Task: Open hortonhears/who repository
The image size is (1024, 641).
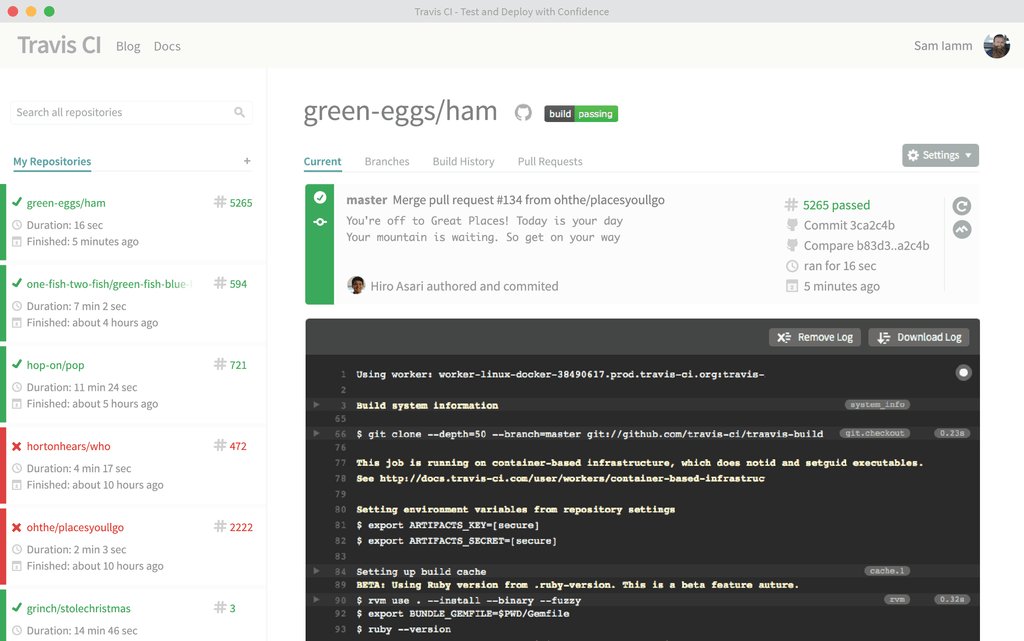Action: (69, 446)
